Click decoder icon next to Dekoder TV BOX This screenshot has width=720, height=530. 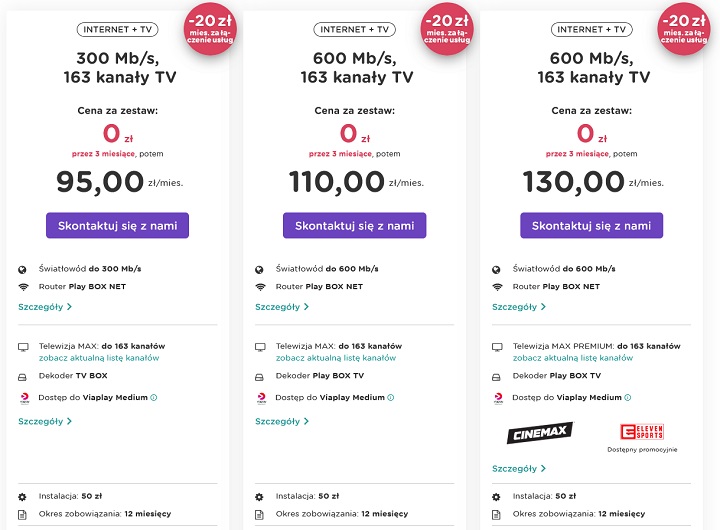[23, 376]
